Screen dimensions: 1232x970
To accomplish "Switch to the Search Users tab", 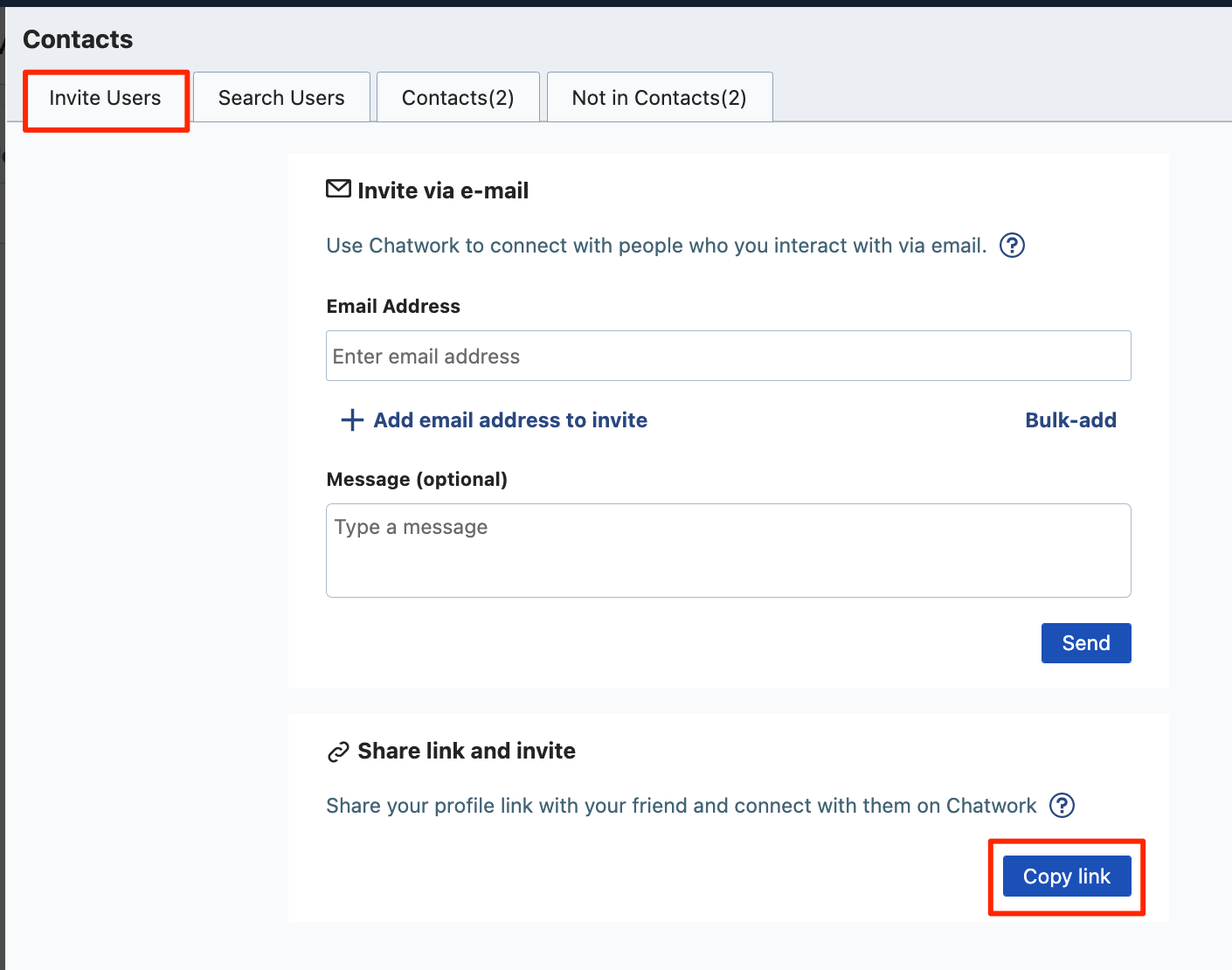I will [x=281, y=97].
